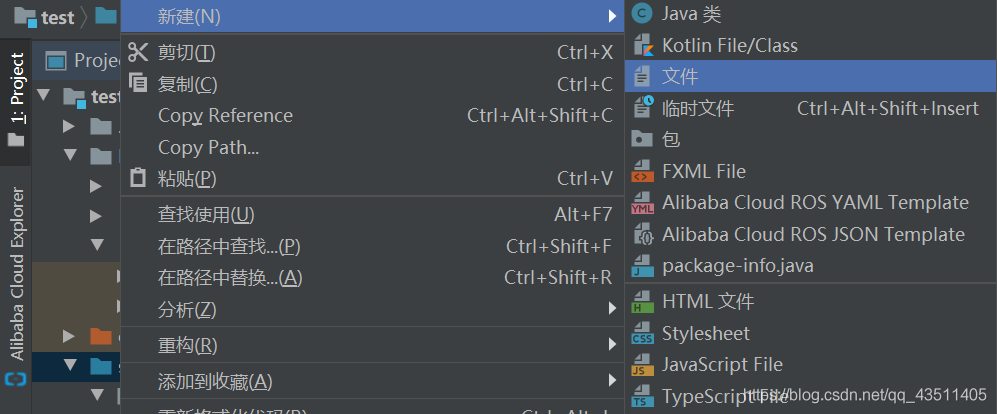
Task: Click the ROS JSON Template icon
Action: (643, 234)
